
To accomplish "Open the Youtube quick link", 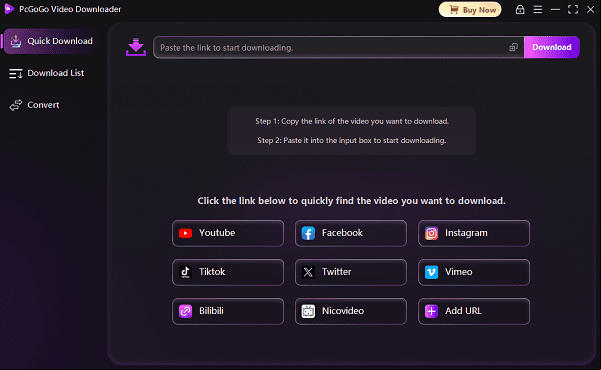I will tap(228, 233).
